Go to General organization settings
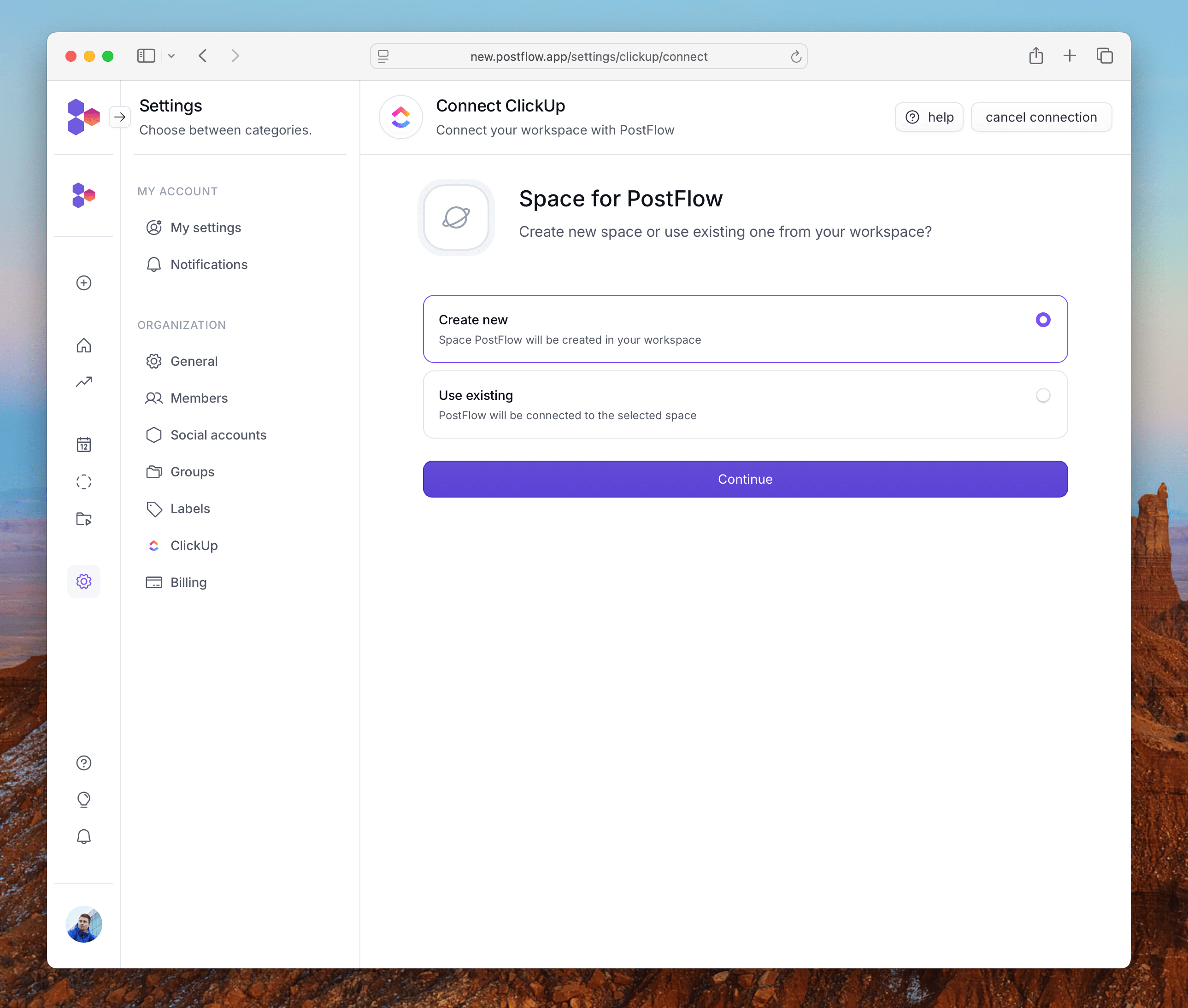The image size is (1188, 1008). tap(182, 361)
